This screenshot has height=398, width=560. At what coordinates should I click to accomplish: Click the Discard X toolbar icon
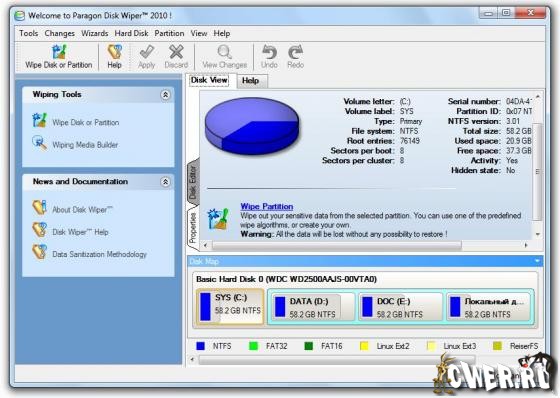click(176, 52)
